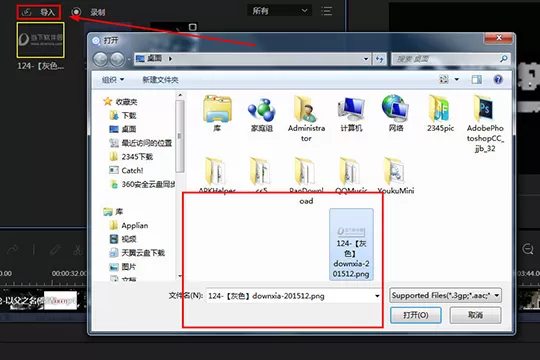Screen dimensions: 540x360
Task: Toggle the preview pane icon
Action: (x=477, y=80)
